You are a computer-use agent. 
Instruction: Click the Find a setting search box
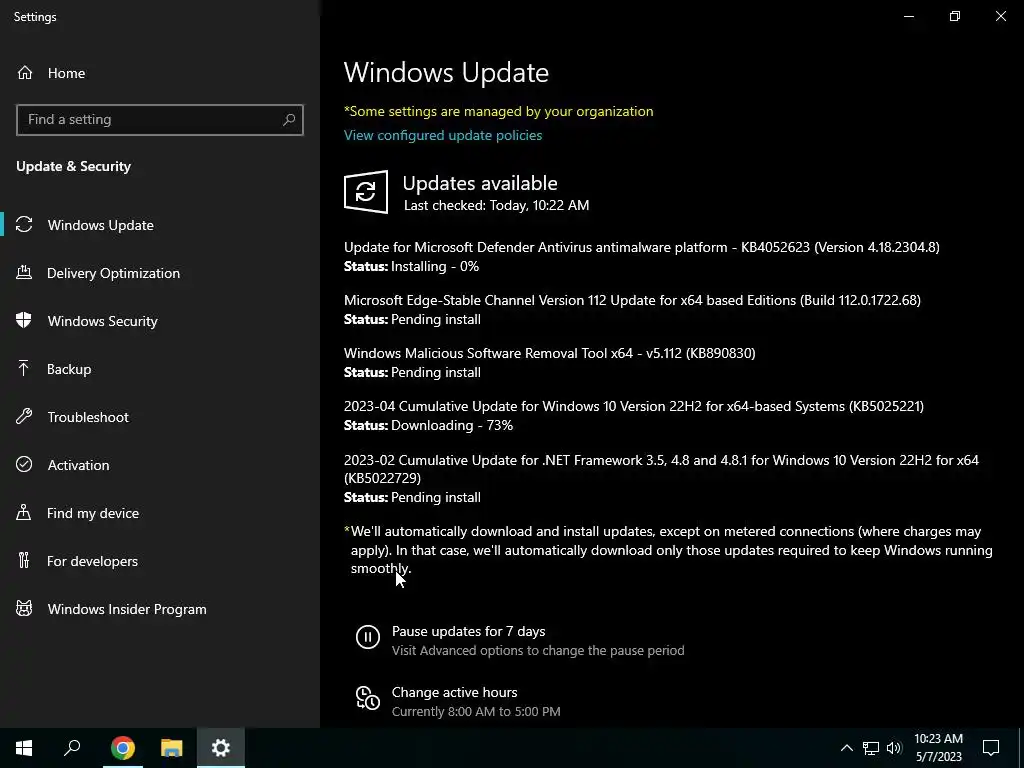point(160,120)
